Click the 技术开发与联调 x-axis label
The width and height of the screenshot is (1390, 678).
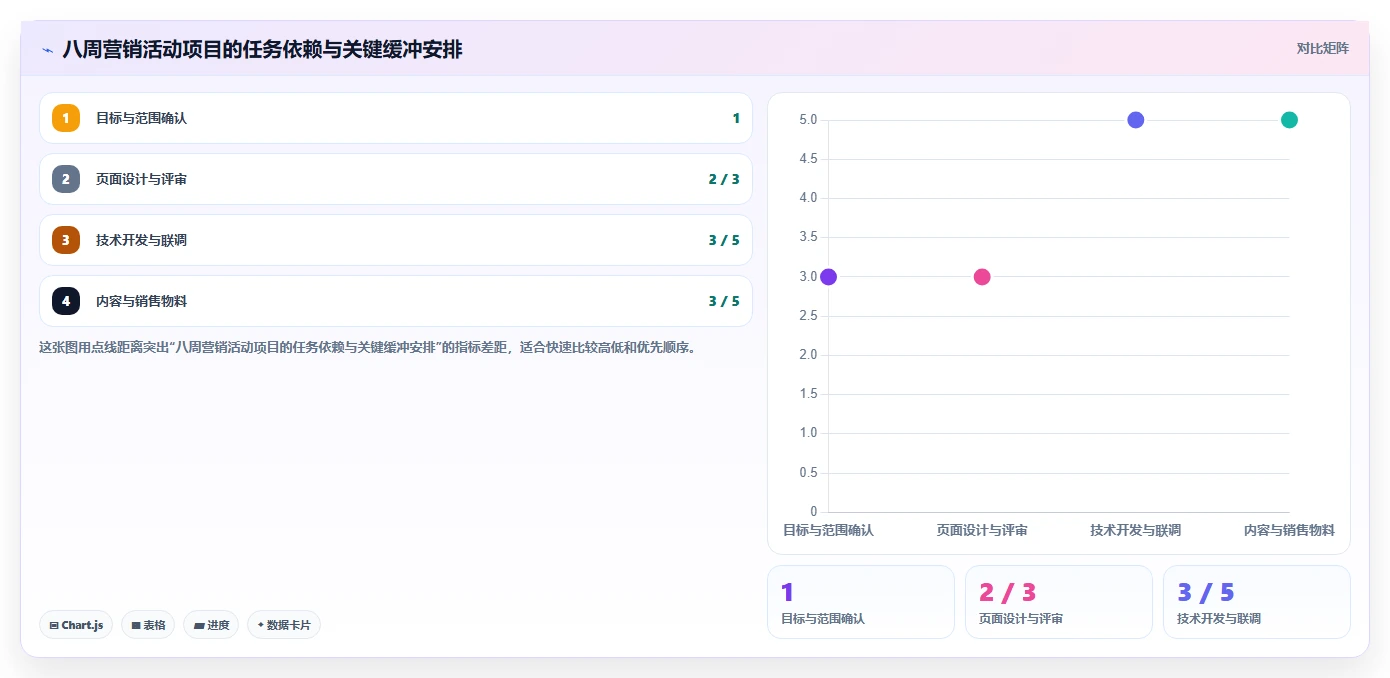(1135, 530)
